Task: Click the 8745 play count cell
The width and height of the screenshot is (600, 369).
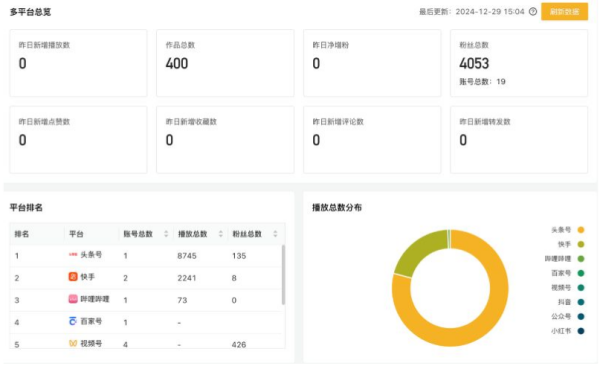Action: [187, 256]
